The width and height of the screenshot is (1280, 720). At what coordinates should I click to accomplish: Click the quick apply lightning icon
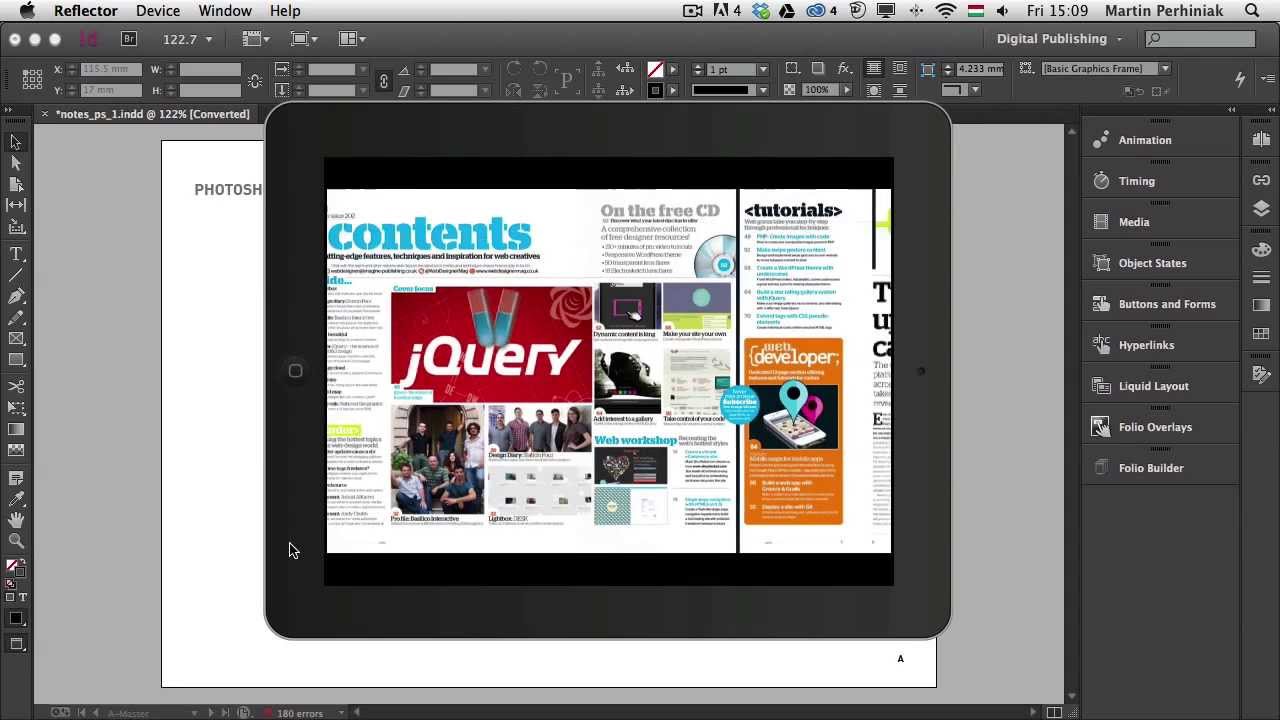[x=1240, y=79]
